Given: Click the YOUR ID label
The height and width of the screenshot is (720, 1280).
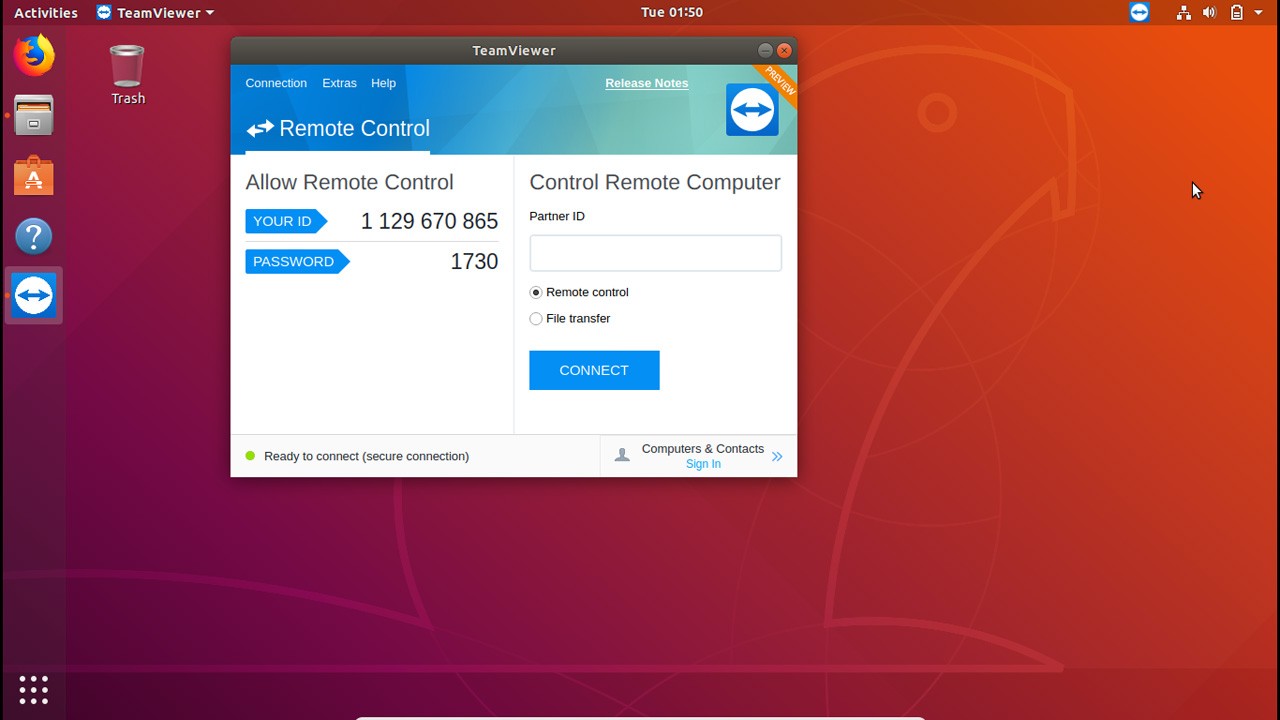Looking at the screenshot, I should point(286,221).
